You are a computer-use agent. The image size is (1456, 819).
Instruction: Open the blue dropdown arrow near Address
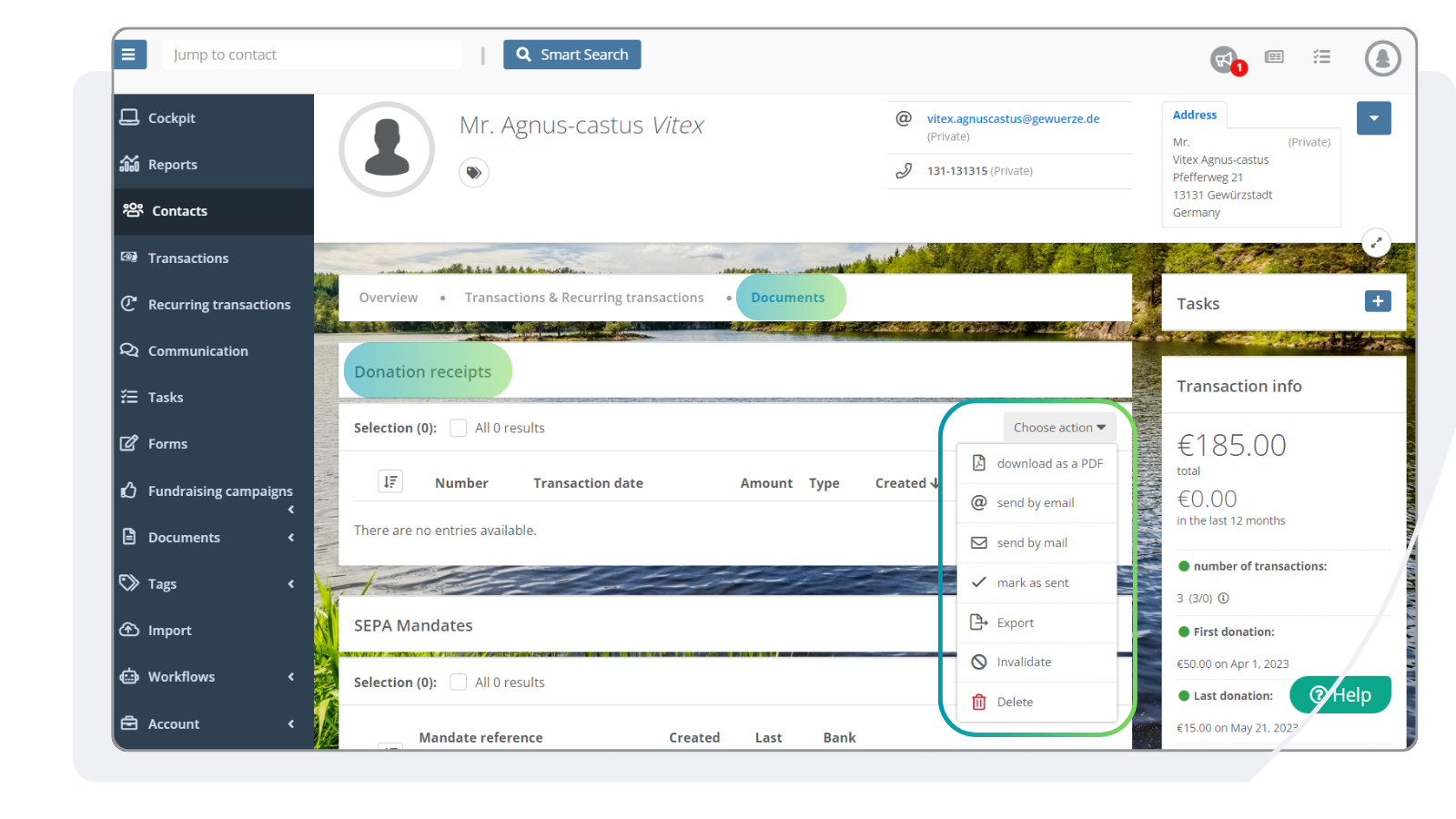1373,118
